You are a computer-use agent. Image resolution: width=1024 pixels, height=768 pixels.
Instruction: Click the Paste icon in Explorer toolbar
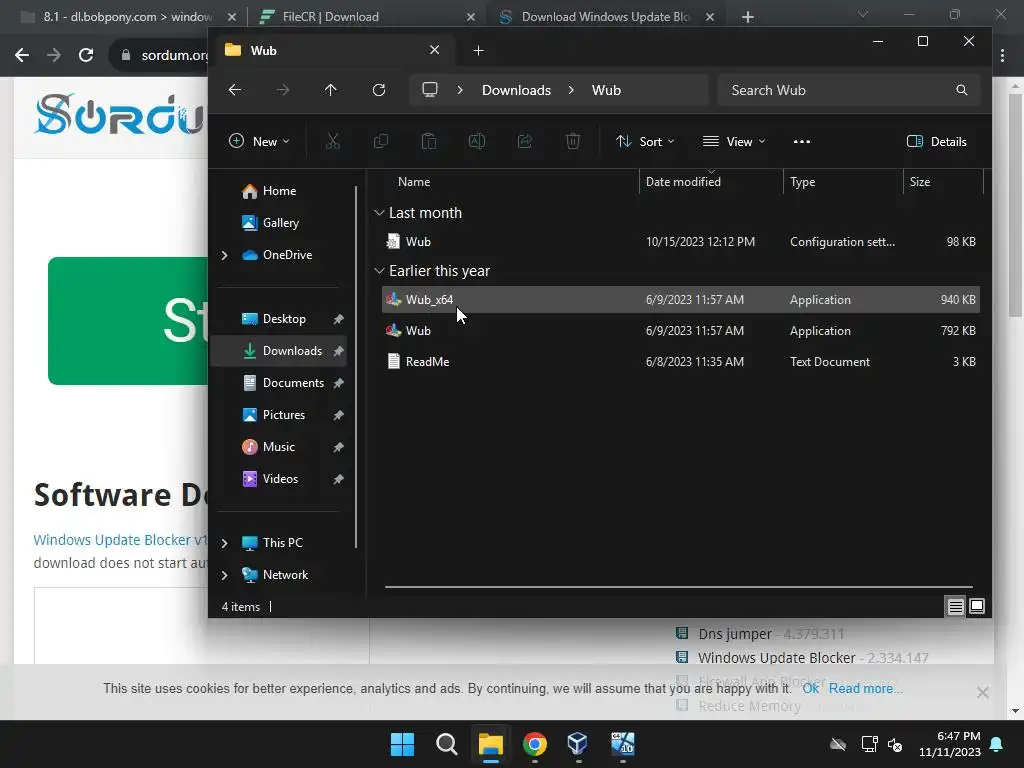tap(428, 141)
